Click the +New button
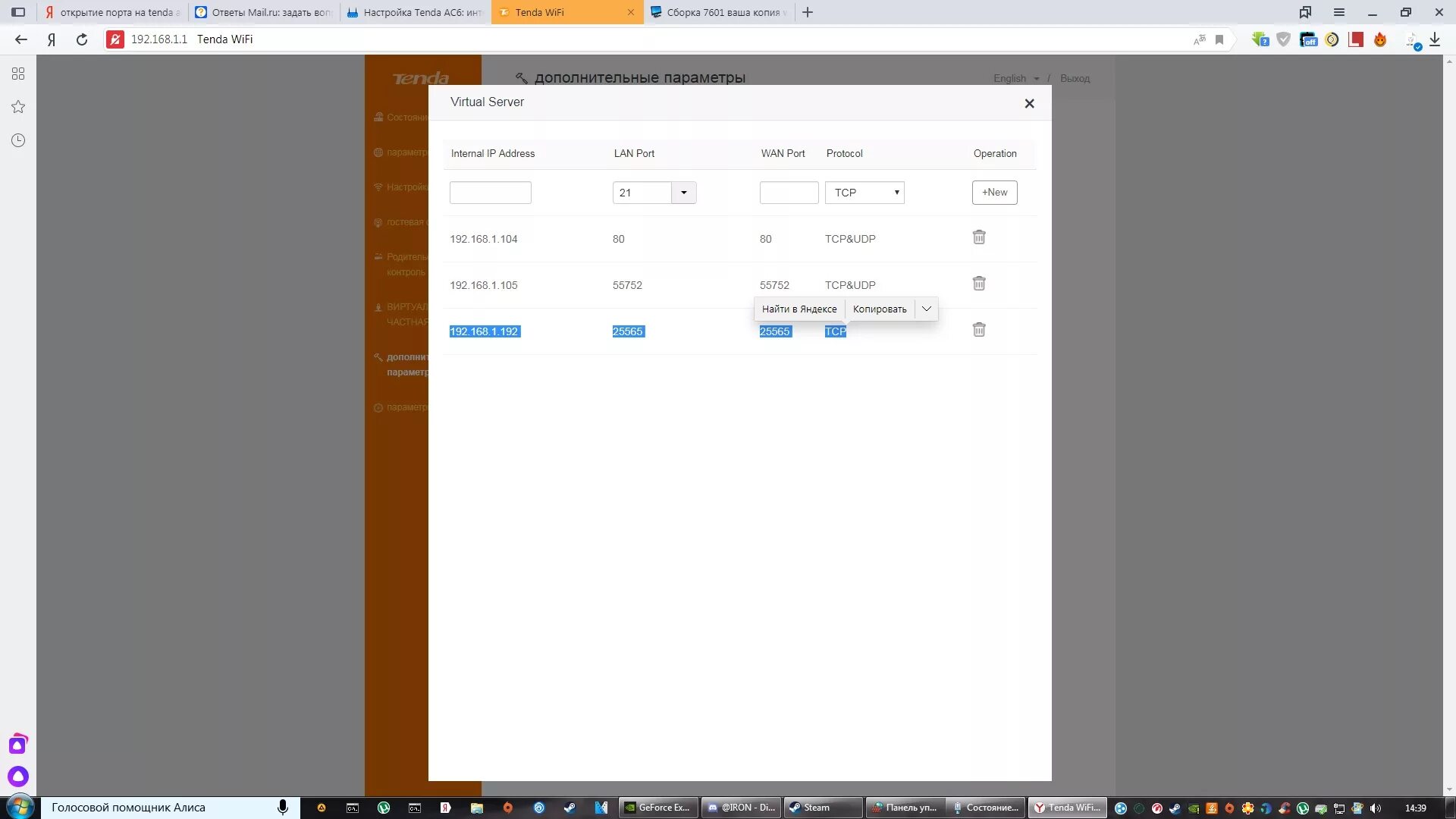This screenshot has height=819, width=1456. (x=994, y=193)
